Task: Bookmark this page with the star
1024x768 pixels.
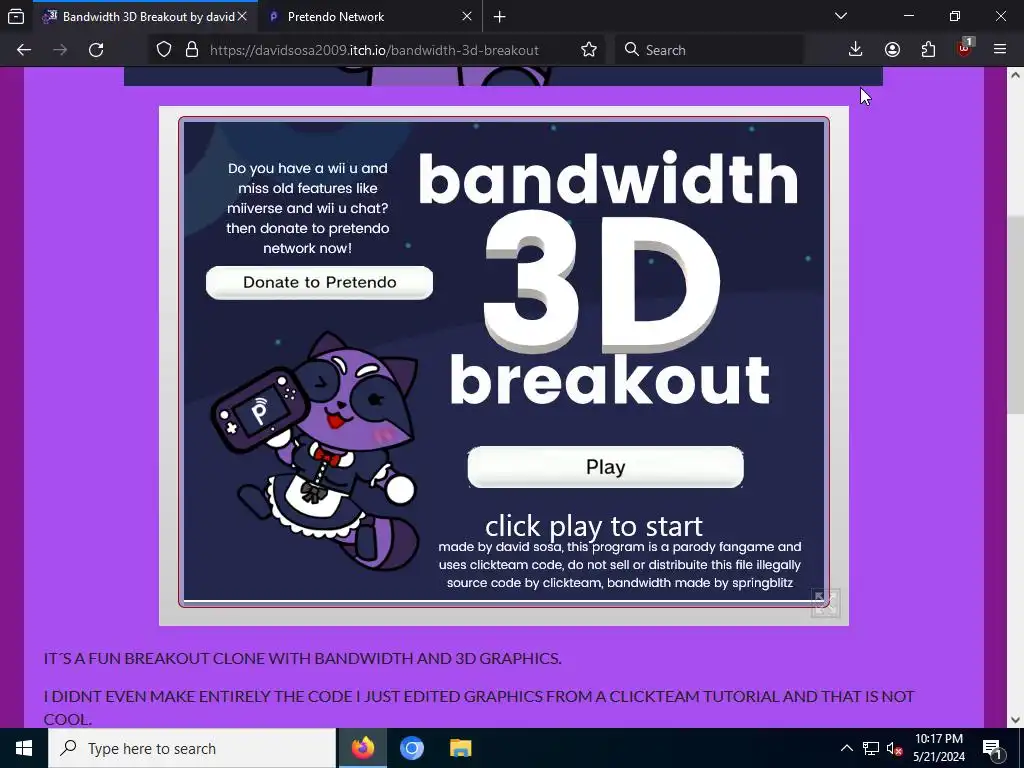Action: [588, 50]
